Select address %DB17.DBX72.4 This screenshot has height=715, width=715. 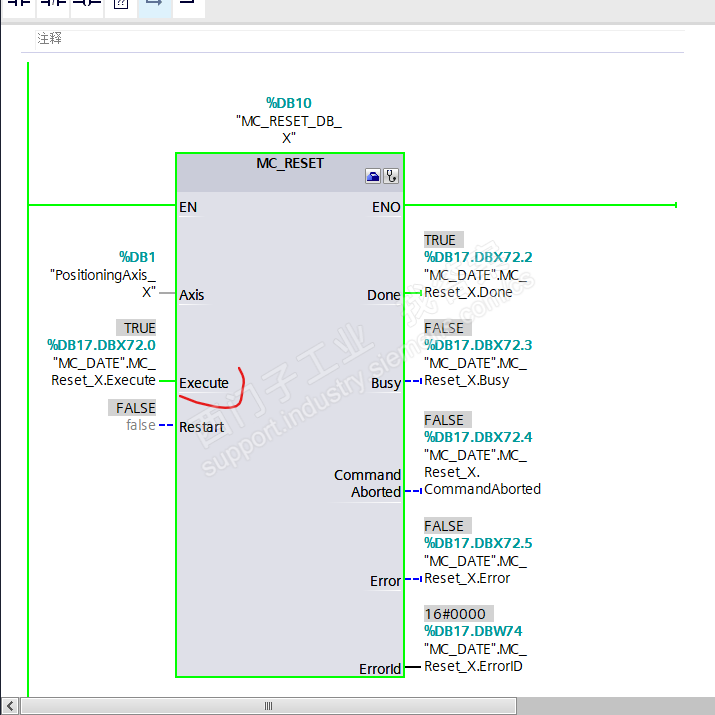478,437
